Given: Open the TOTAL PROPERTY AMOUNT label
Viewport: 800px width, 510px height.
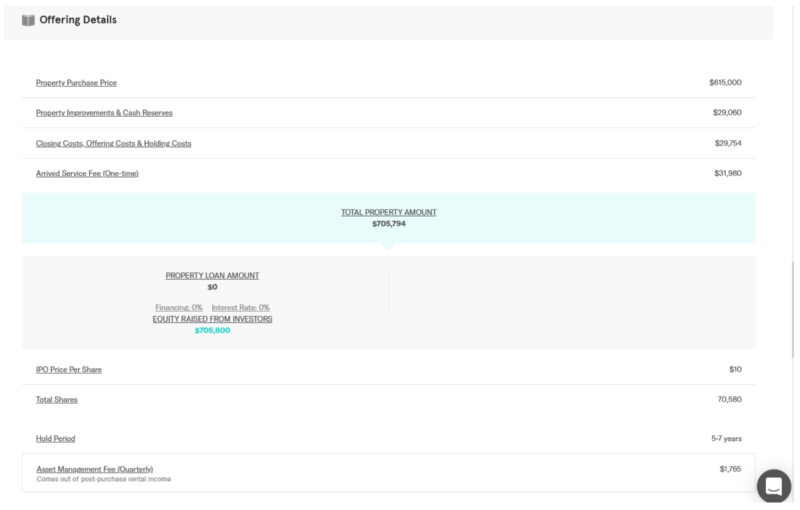Looking at the screenshot, I should (x=389, y=212).
